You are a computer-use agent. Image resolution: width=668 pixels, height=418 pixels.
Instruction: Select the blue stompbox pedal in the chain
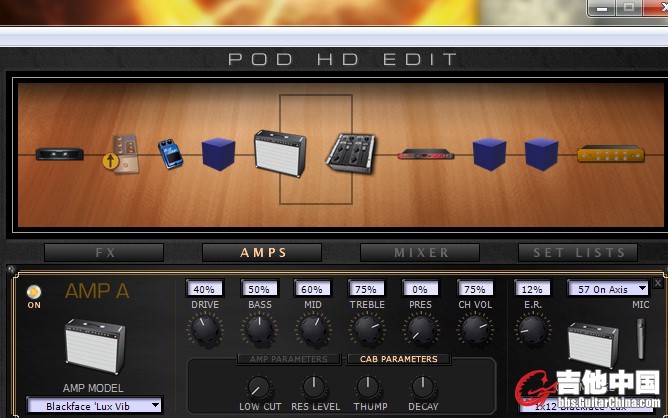pos(170,153)
